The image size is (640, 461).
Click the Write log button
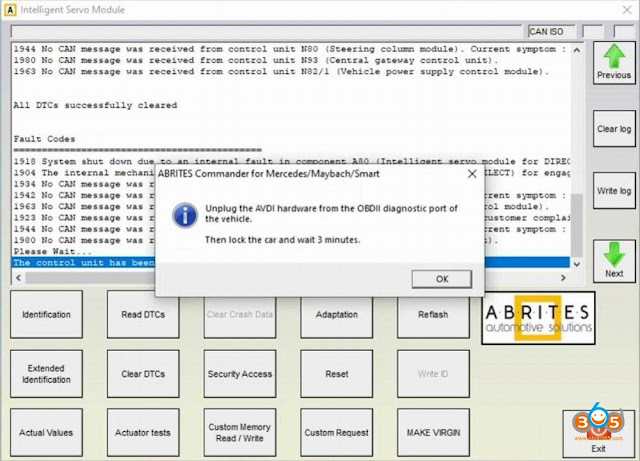coord(614,191)
